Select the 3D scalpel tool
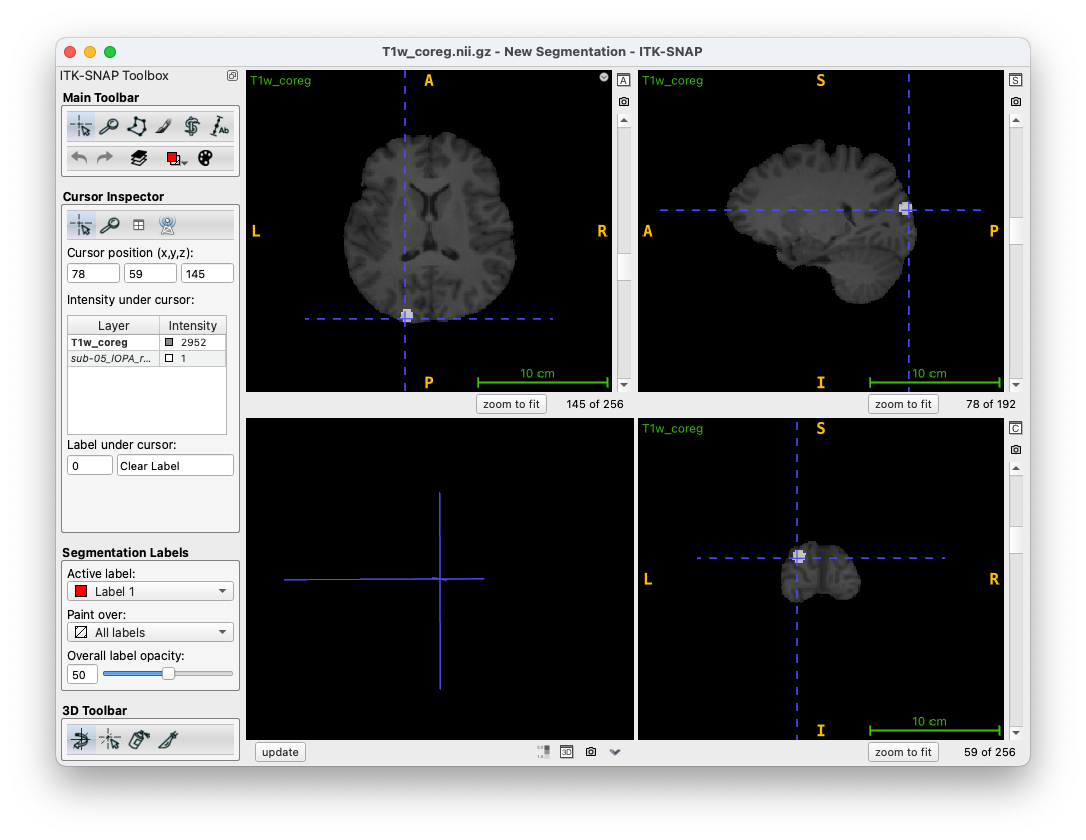The height and width of the screenshot is (840, 1086). 168,739
